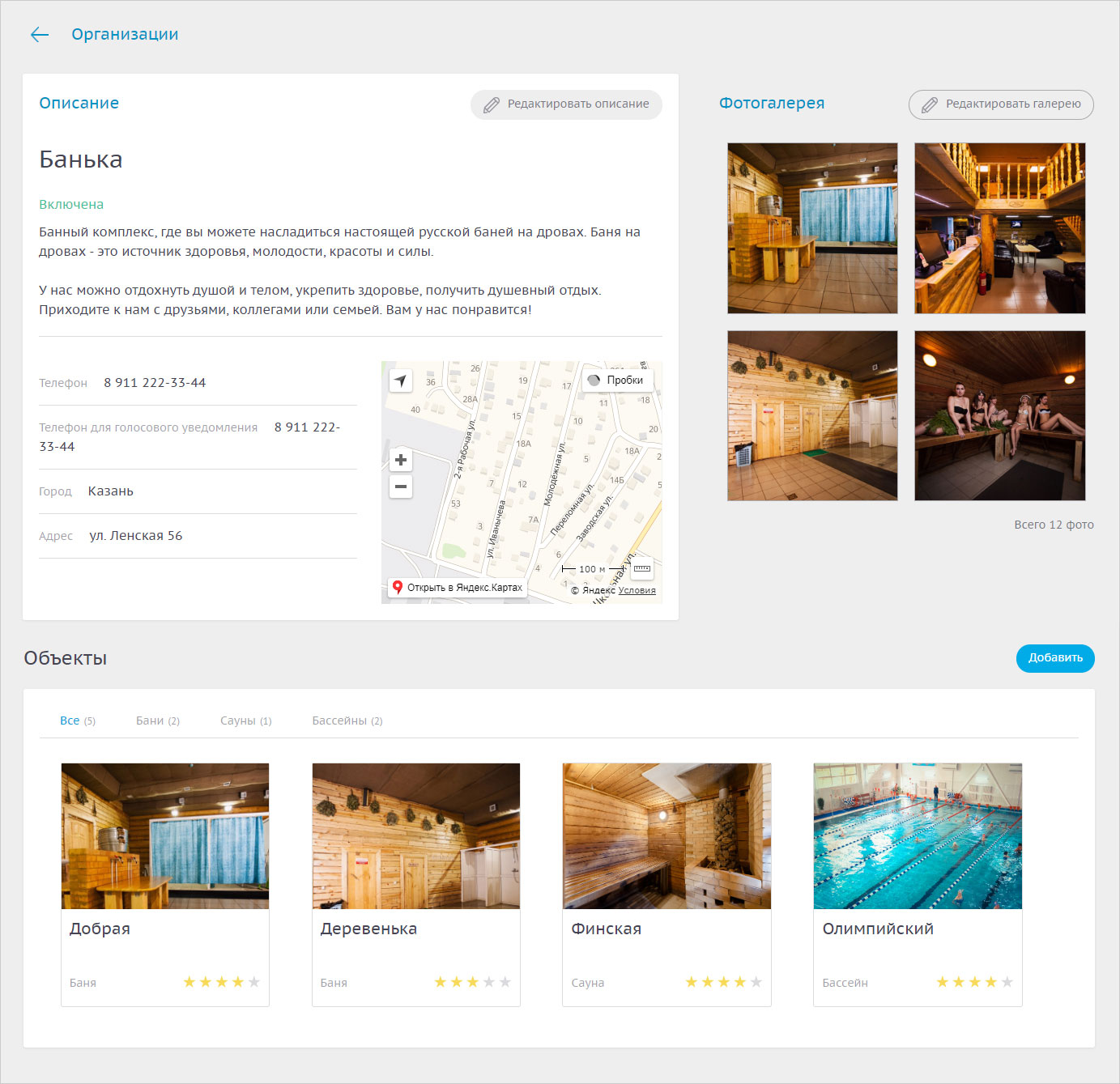Screen dimensions: 1120x1084
Task: Click the first star on Деревенька rating
Action: [x=441, y=982]
